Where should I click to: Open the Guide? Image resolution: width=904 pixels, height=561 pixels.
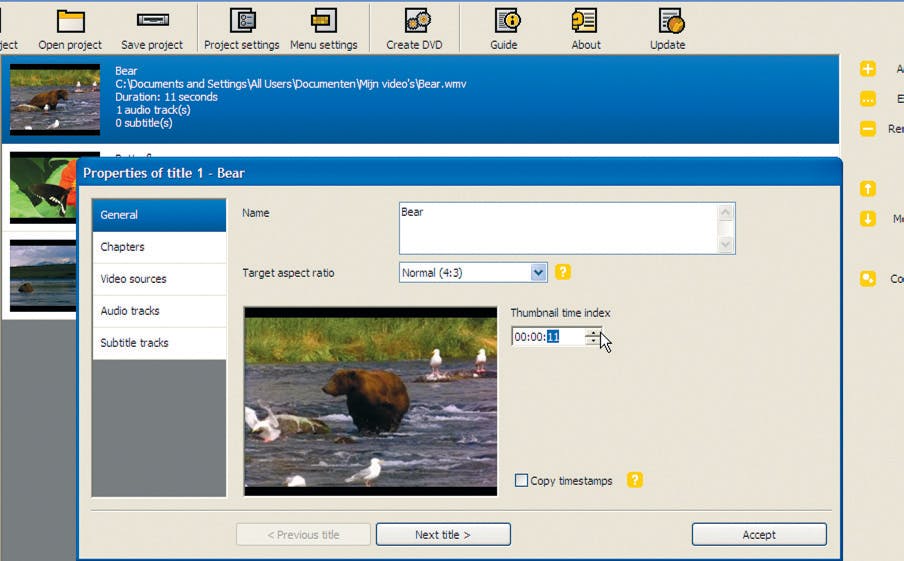pos(504,29)
